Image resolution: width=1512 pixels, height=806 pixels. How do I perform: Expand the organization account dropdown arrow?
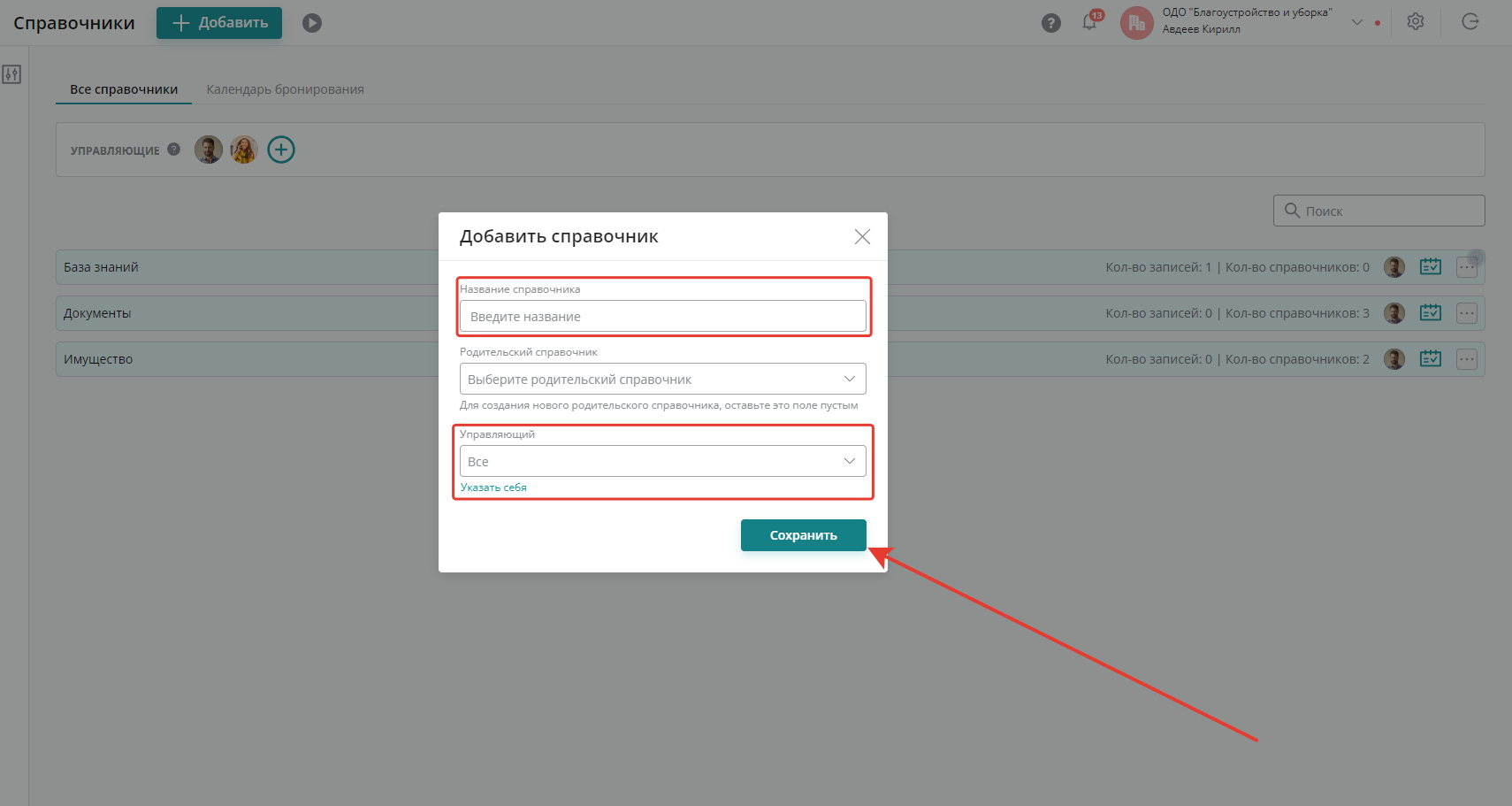1357,22
